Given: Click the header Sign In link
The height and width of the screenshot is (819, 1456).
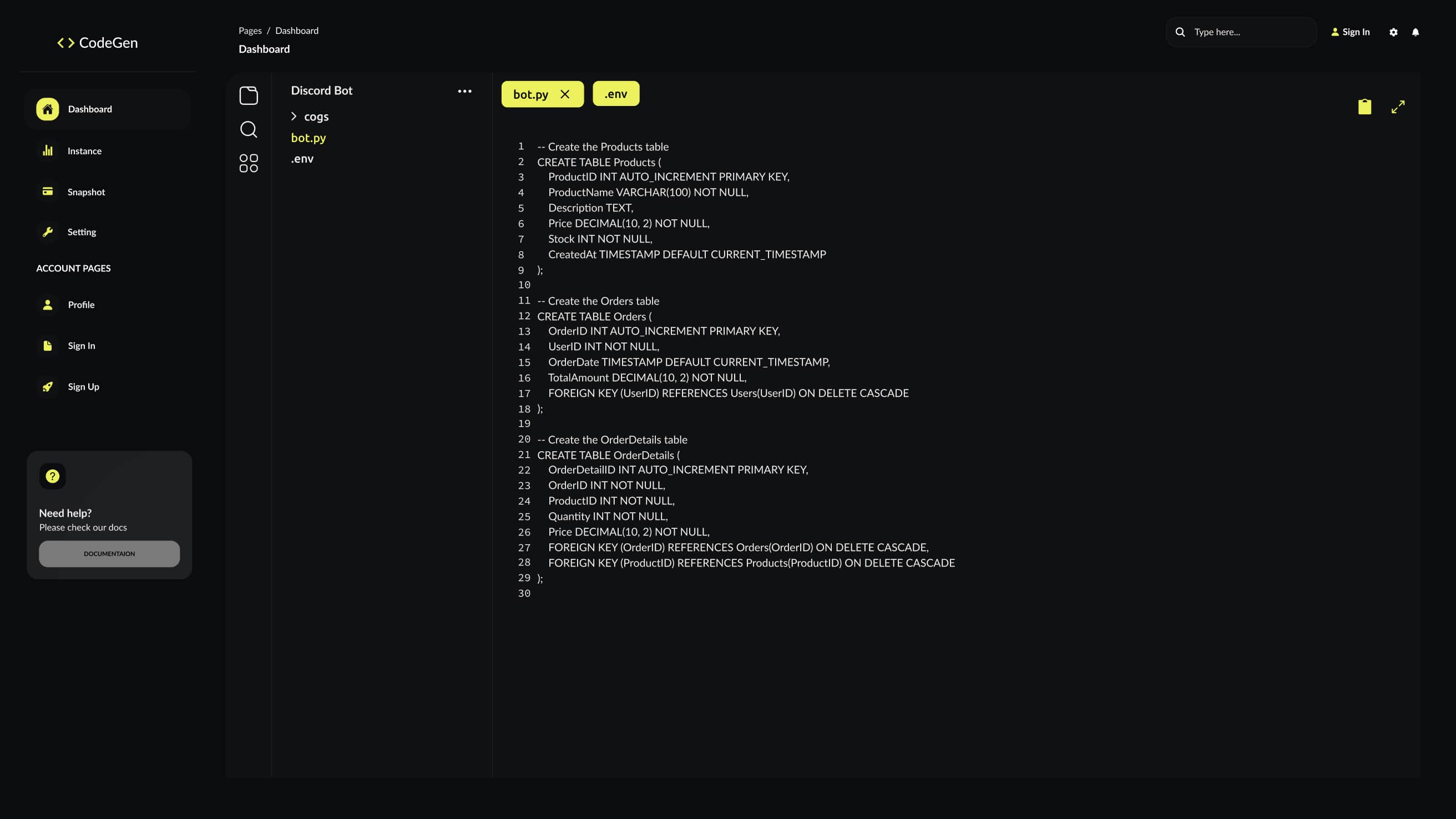Looking at the screenshot, I should (1351, 32).
